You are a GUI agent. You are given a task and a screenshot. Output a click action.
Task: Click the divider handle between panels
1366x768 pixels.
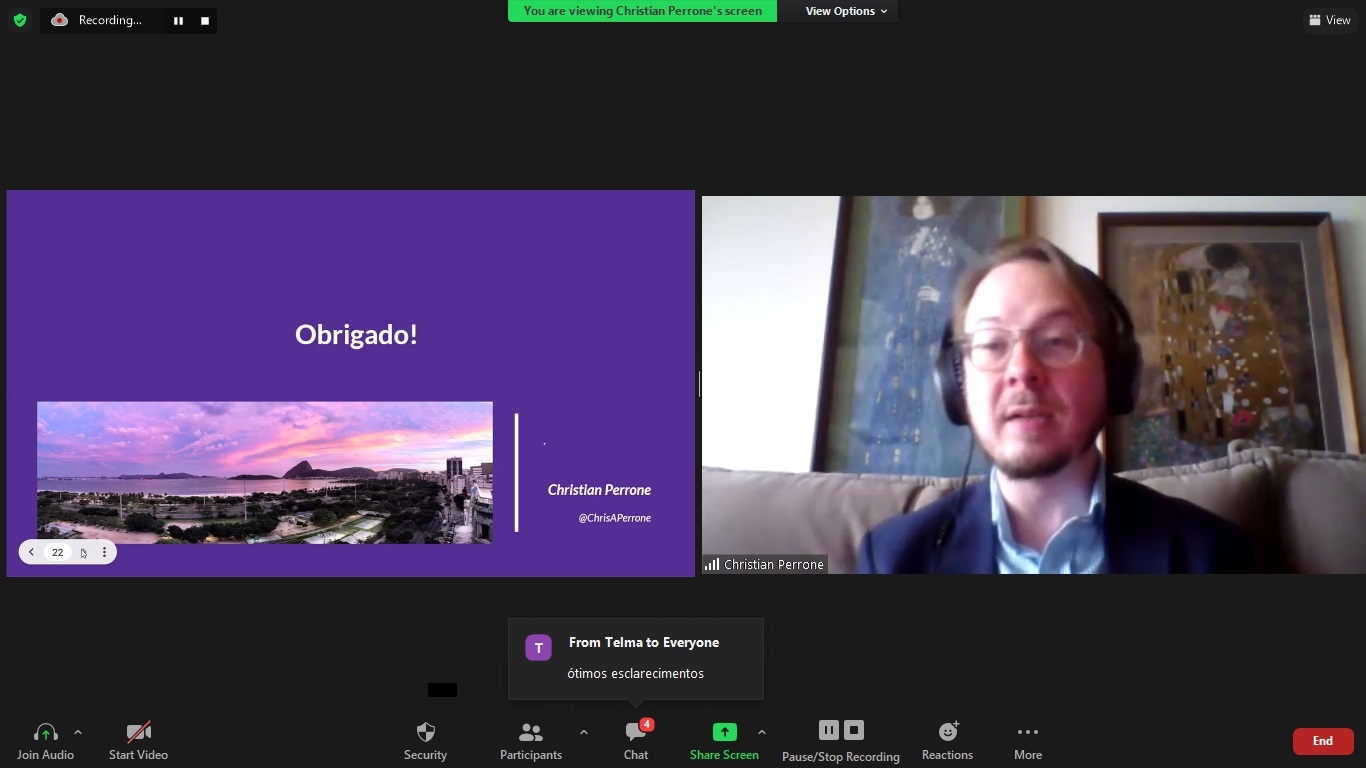tap(699, 383)
